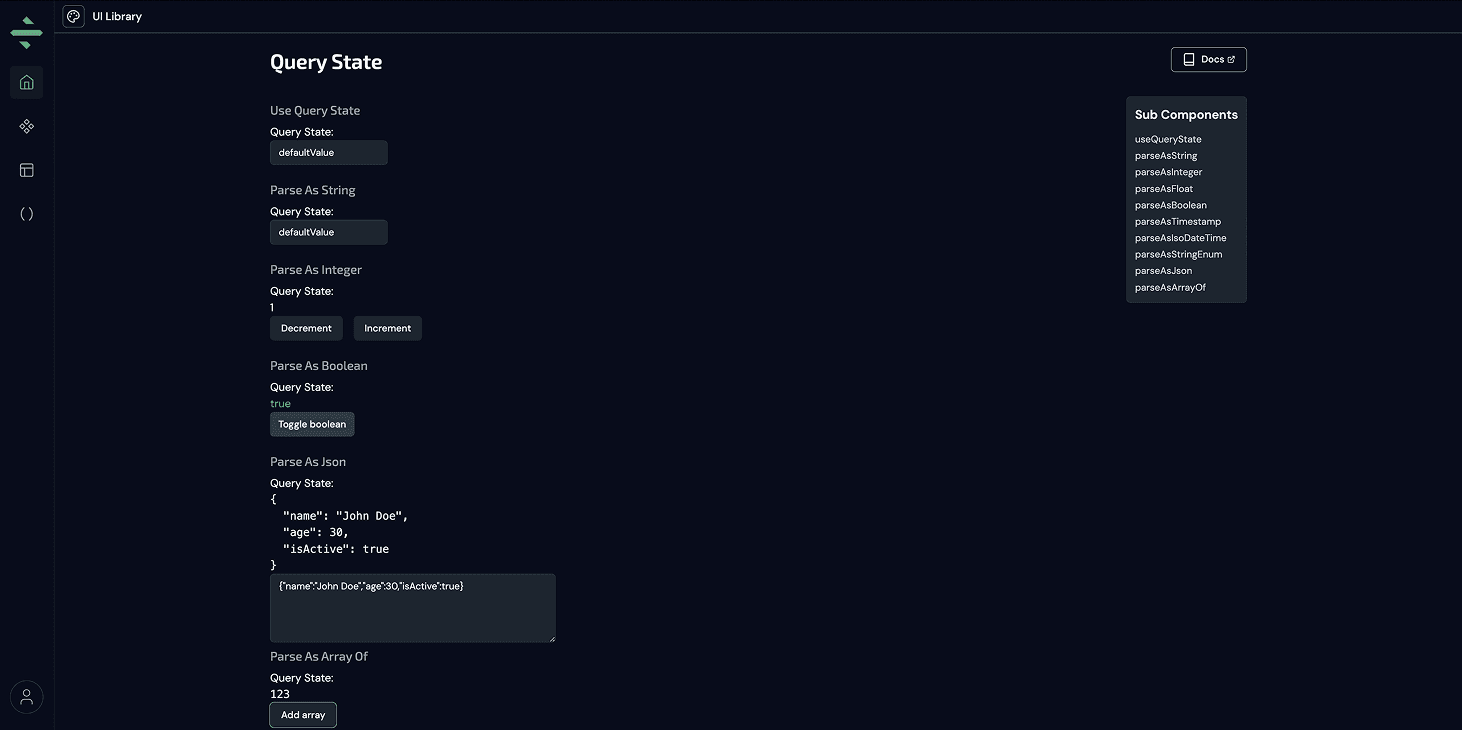Navigate to parseAsJson link
1462x730 pixels.
coord(1163,271)
